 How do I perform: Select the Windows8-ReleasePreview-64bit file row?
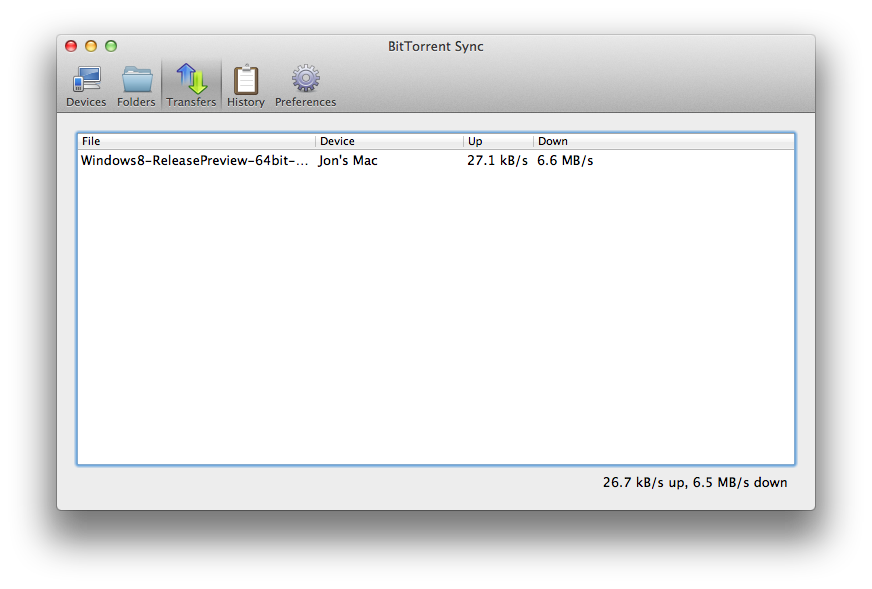pyautogui.click(x=436, y=161)
